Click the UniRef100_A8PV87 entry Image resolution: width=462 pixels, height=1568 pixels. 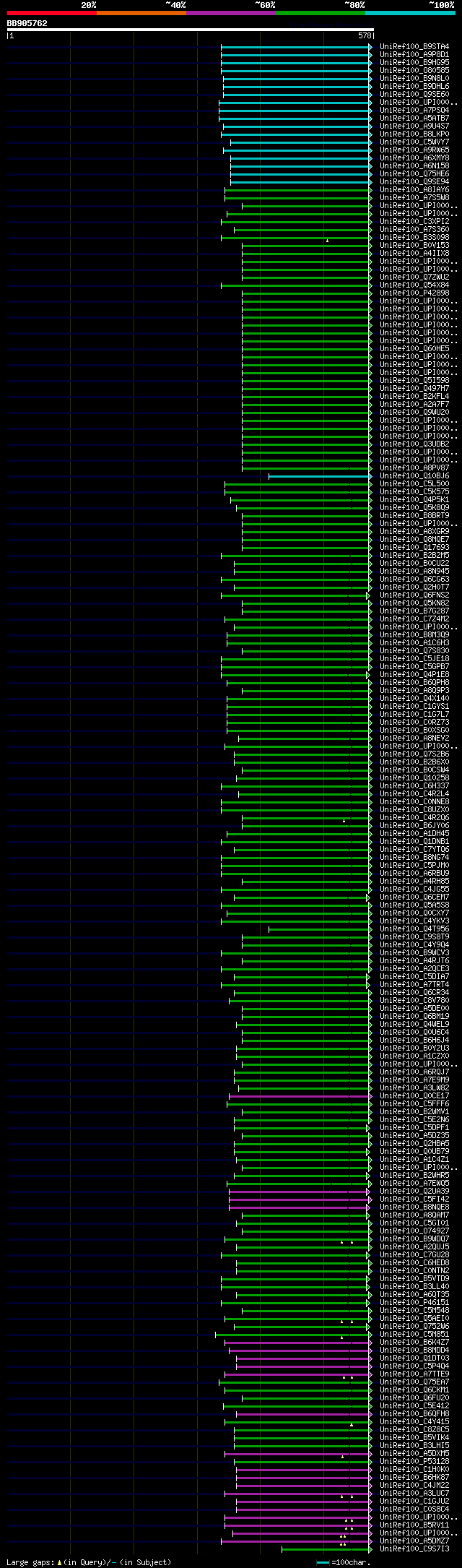coord(414,468)
